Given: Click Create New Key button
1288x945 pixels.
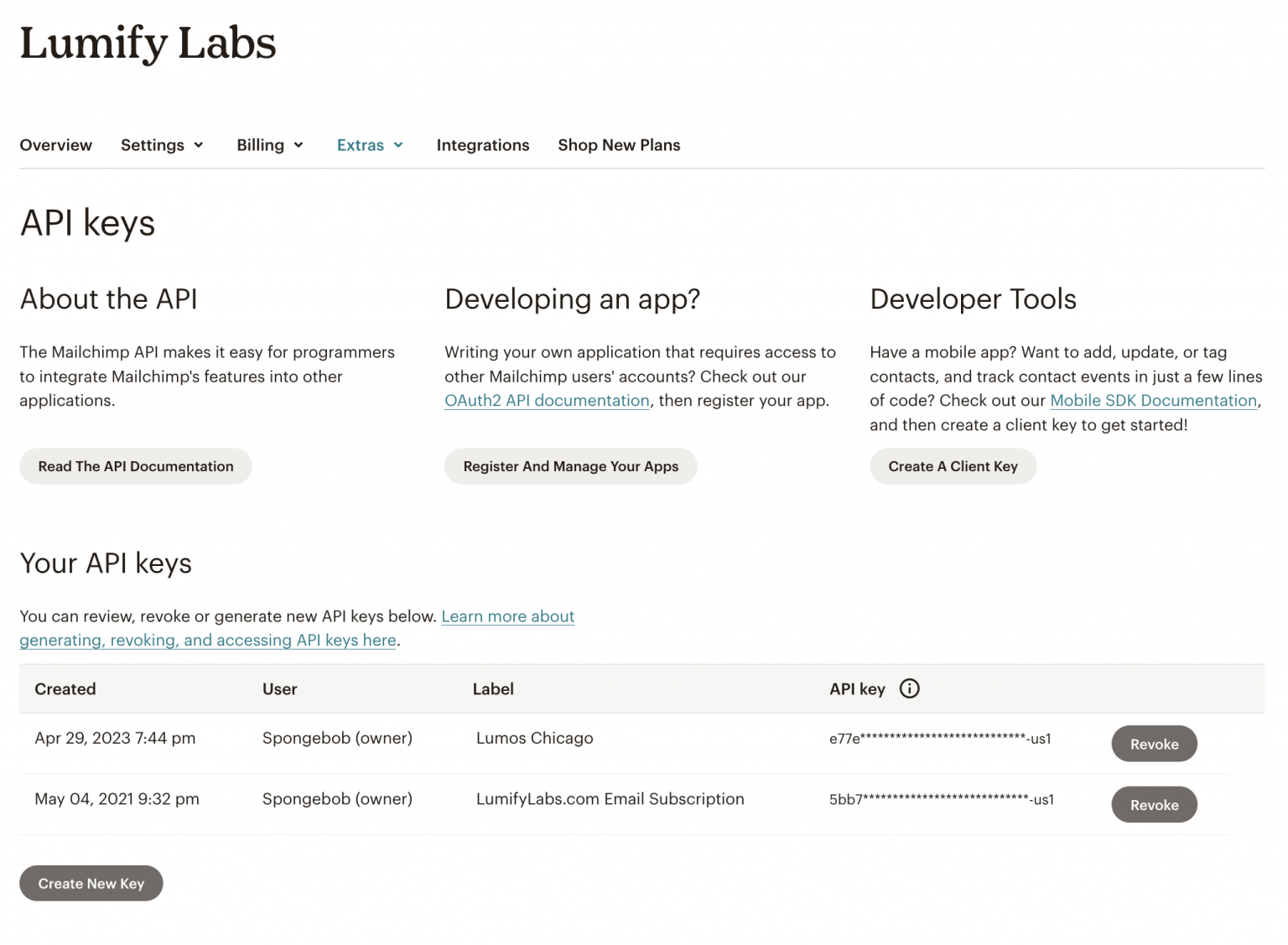Looking at the screenshot, I should coord(91,884).
